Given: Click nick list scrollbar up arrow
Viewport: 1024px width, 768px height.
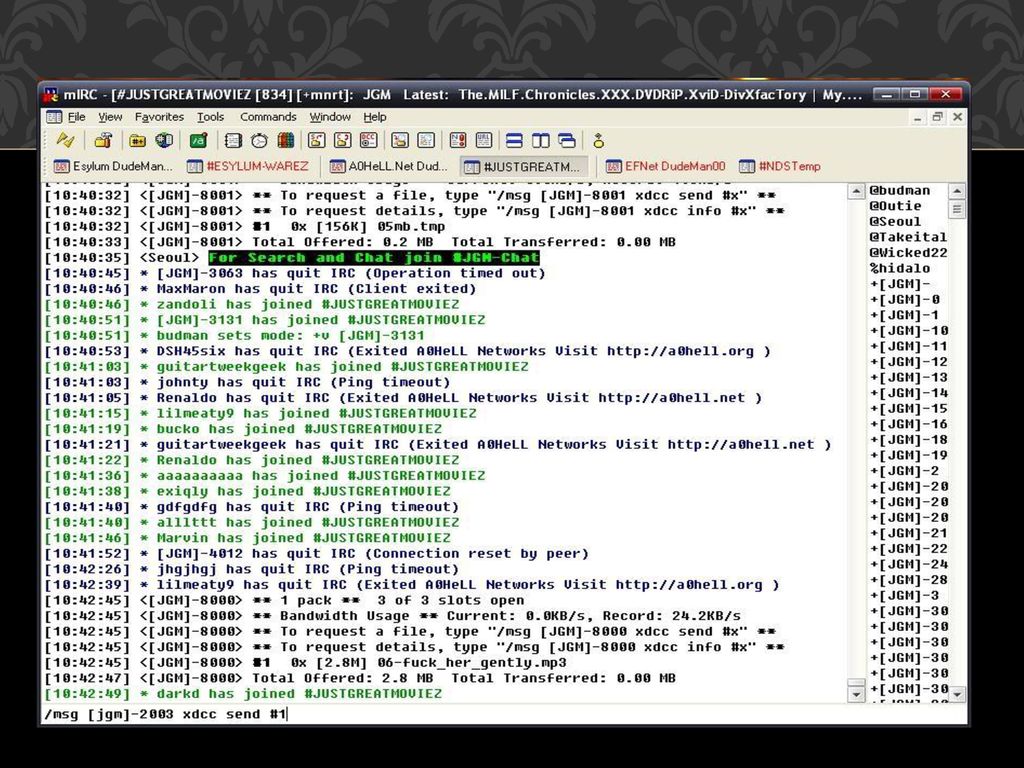Looking at the screenshot, I should click(957, 191).
